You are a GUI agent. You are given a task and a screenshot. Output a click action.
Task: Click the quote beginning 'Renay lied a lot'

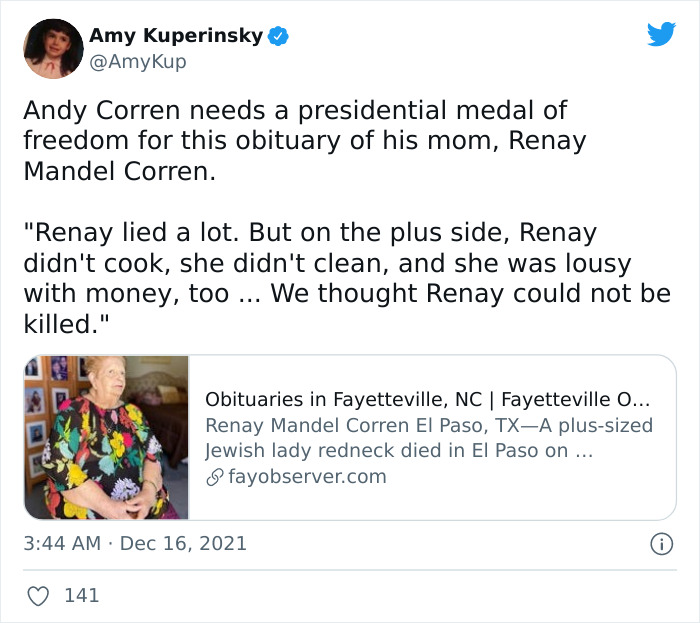point(128,233)
